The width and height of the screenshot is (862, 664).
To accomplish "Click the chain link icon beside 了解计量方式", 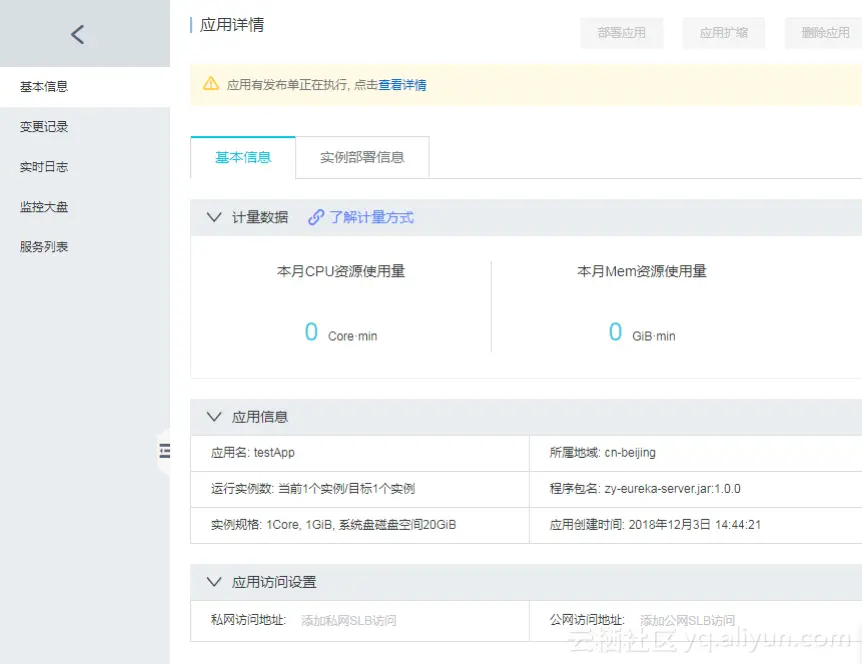I will tap(316, 217).
